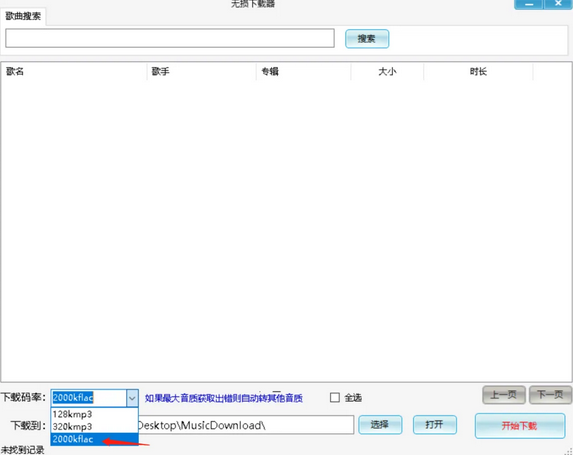
Task: Start downloading with 开始下载 button
Action: click(x=520, y=426)
